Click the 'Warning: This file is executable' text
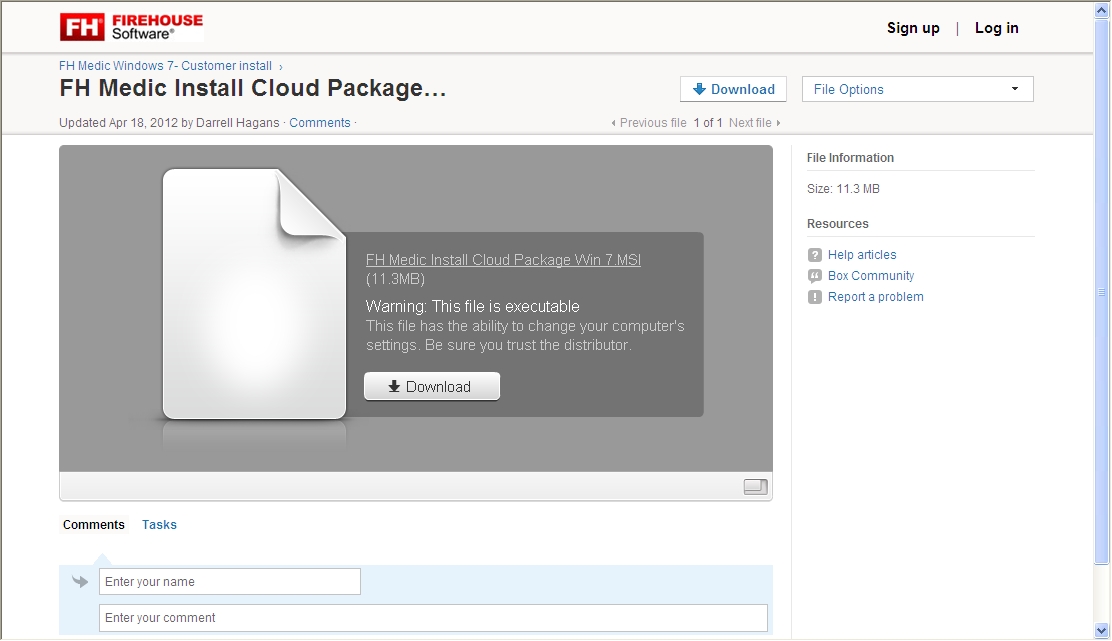 pyautogui.click(x=473, y=306)
